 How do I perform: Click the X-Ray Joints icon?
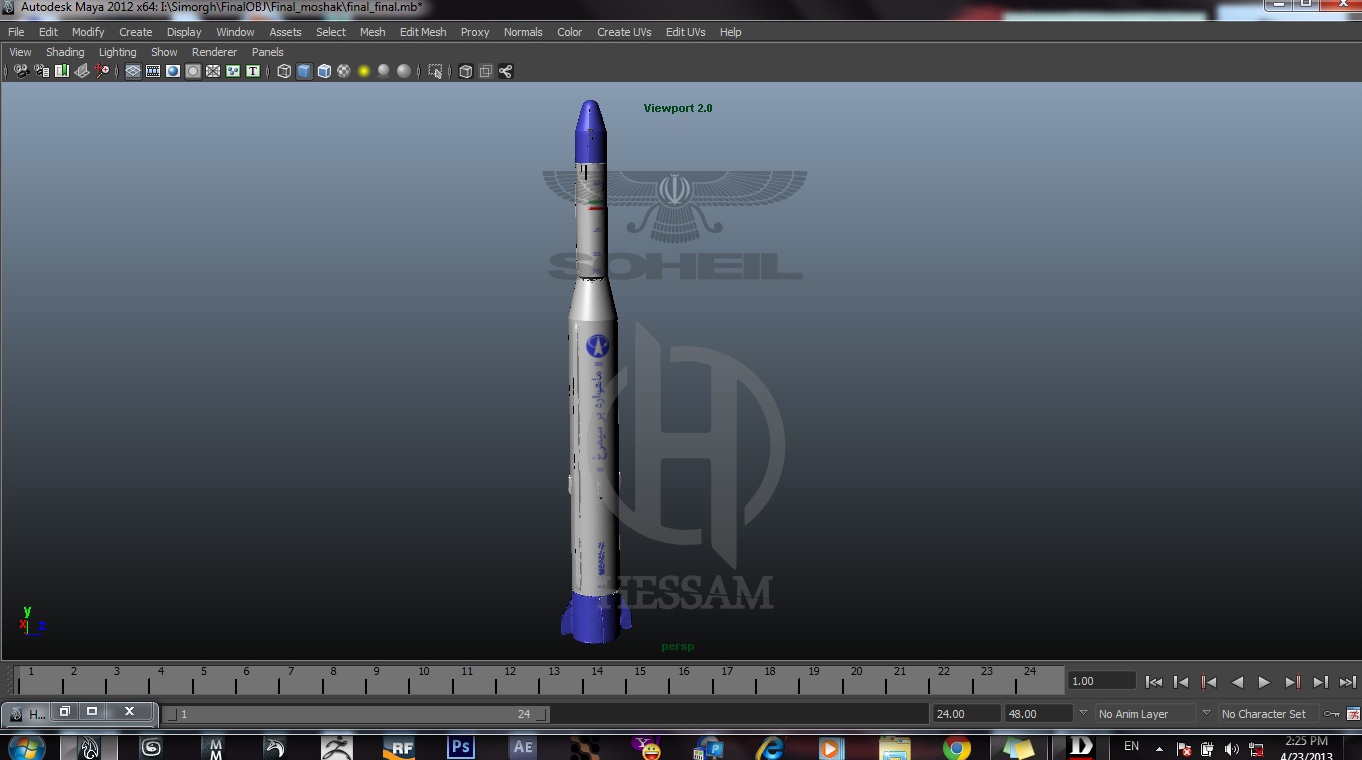point(505,71)
